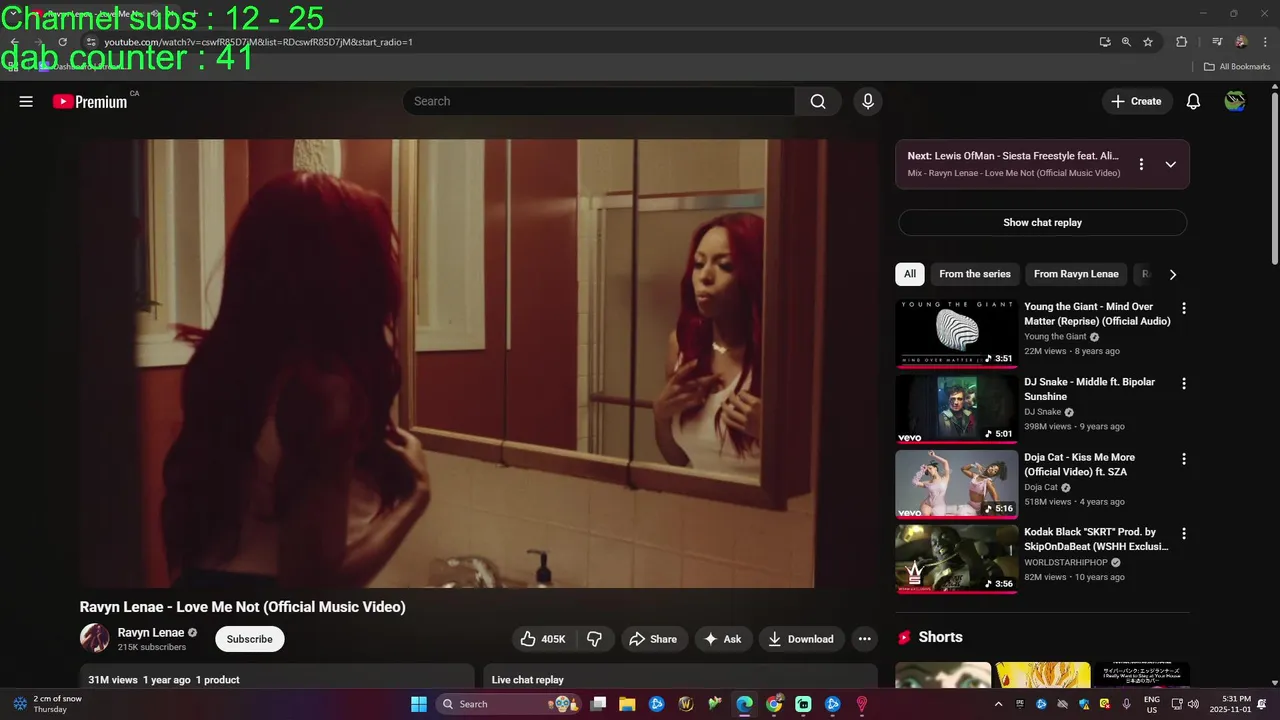Open Young the Giant Mind Over Matter thumbnail
This screenshot has height=720, width=1280.
coord(956,334)
